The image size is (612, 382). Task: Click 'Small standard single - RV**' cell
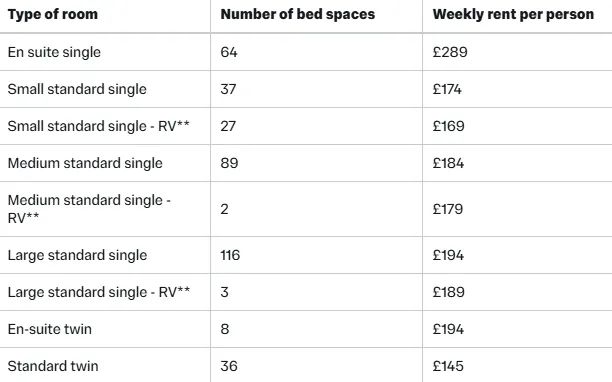click(x=98, y=126)
